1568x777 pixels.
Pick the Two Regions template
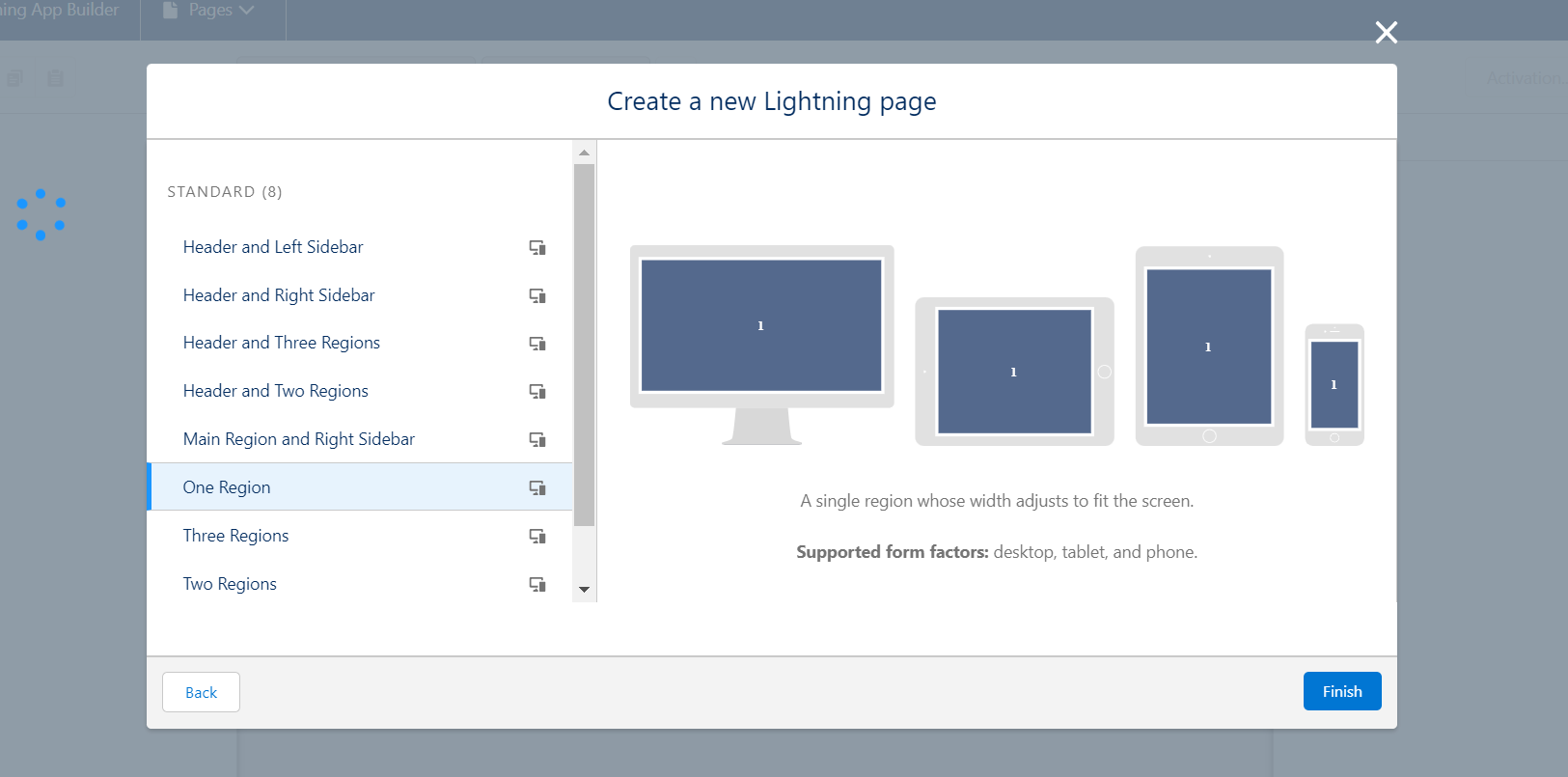230,584
